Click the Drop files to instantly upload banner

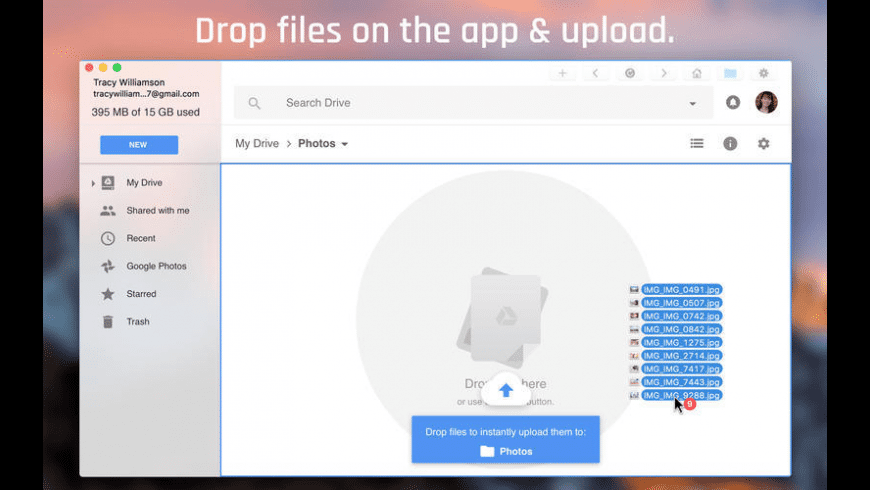coord(505,440)
